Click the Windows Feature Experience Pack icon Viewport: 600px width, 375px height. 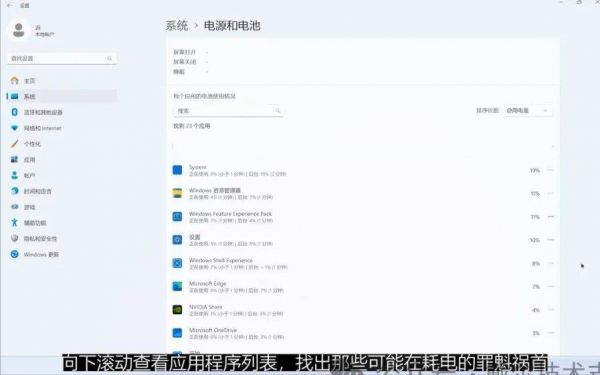177,217
